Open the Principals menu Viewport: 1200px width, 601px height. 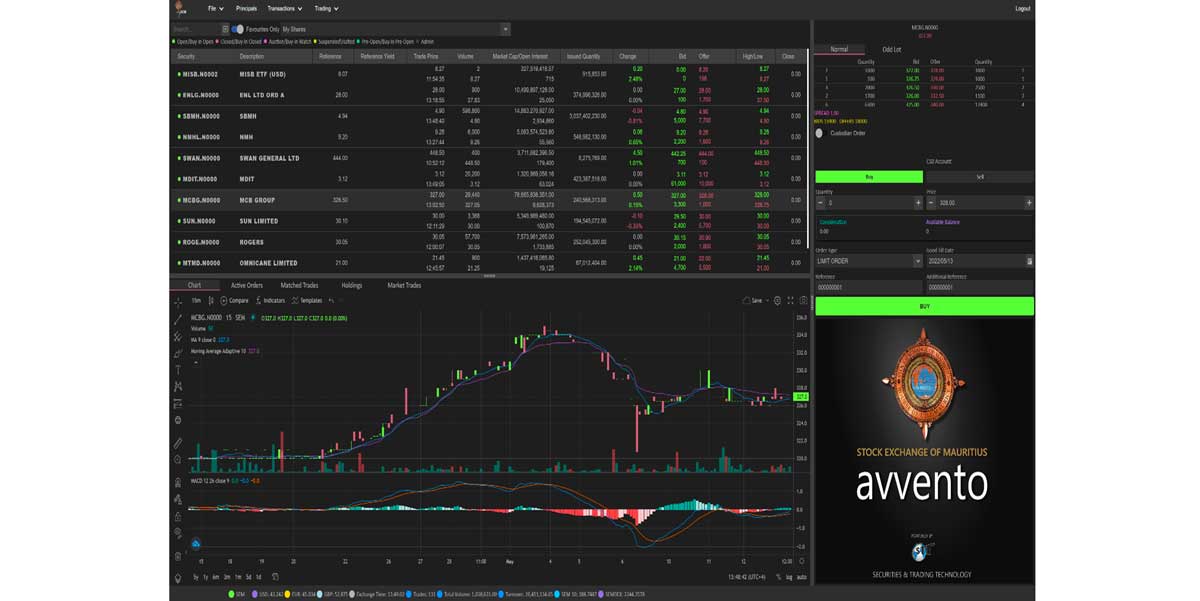point(246,8)
